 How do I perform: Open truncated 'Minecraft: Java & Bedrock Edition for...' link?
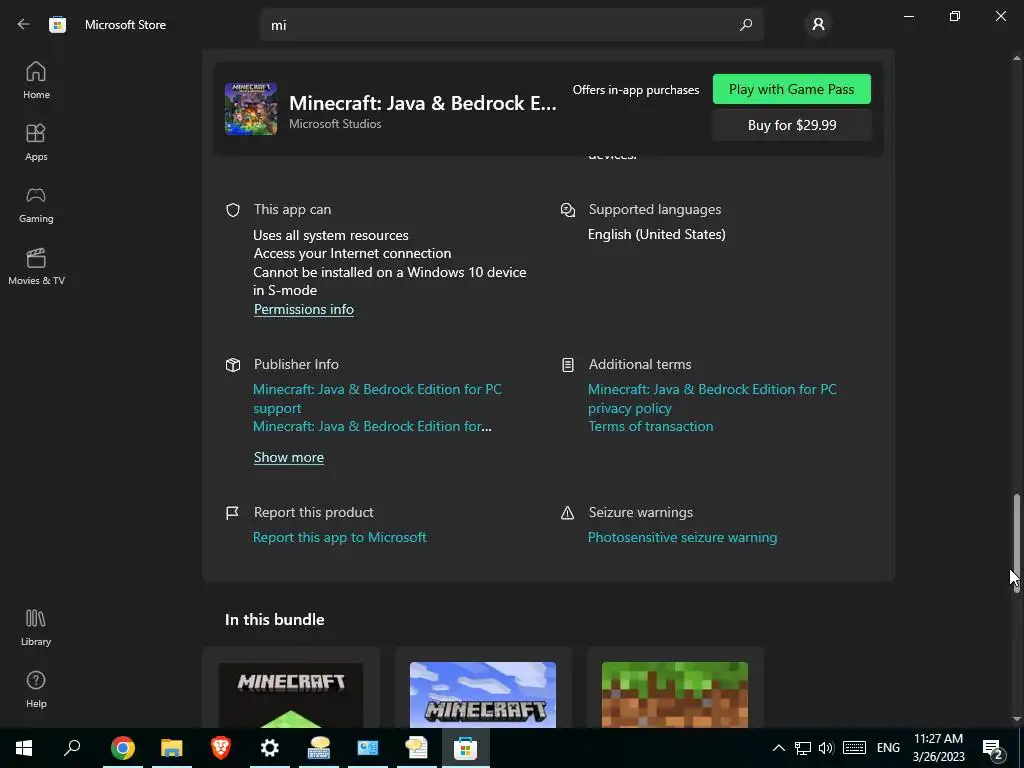[372, 426]
